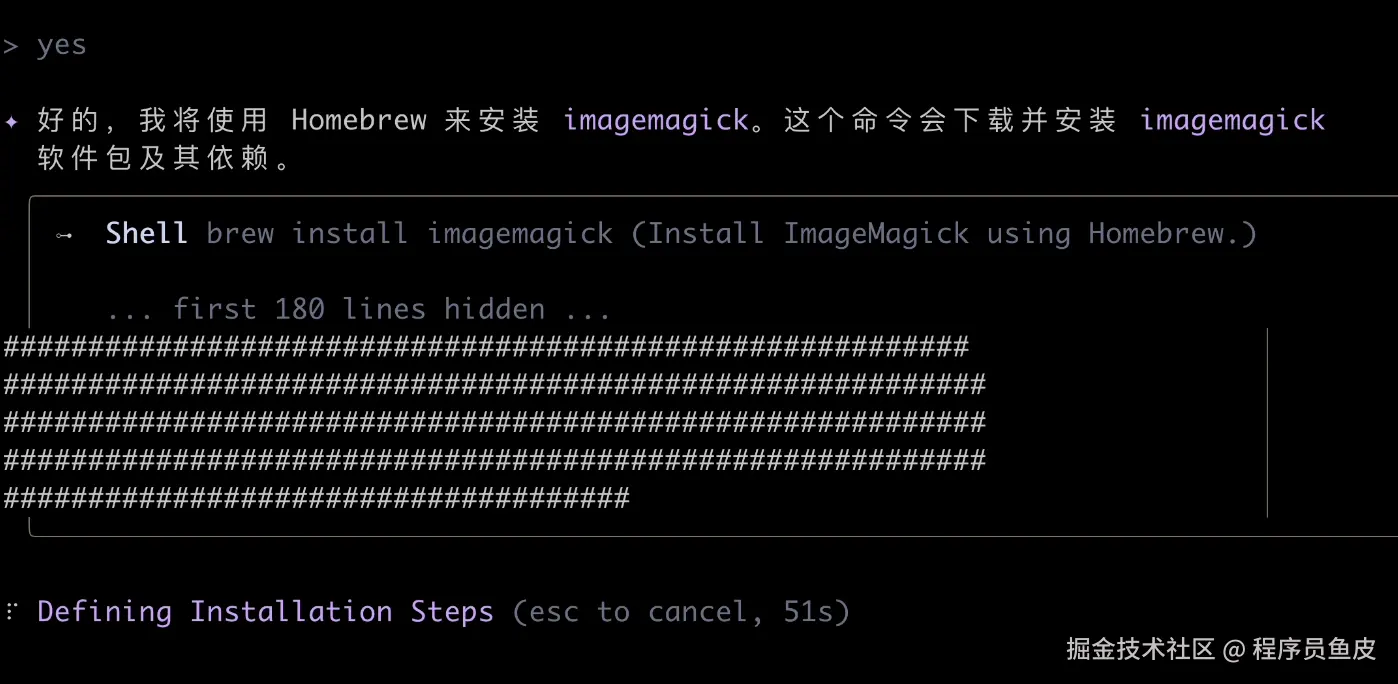Click the shortest hash progress line at the bottom
Screen dimensions: 1398x684
click(x=316, y=498)
